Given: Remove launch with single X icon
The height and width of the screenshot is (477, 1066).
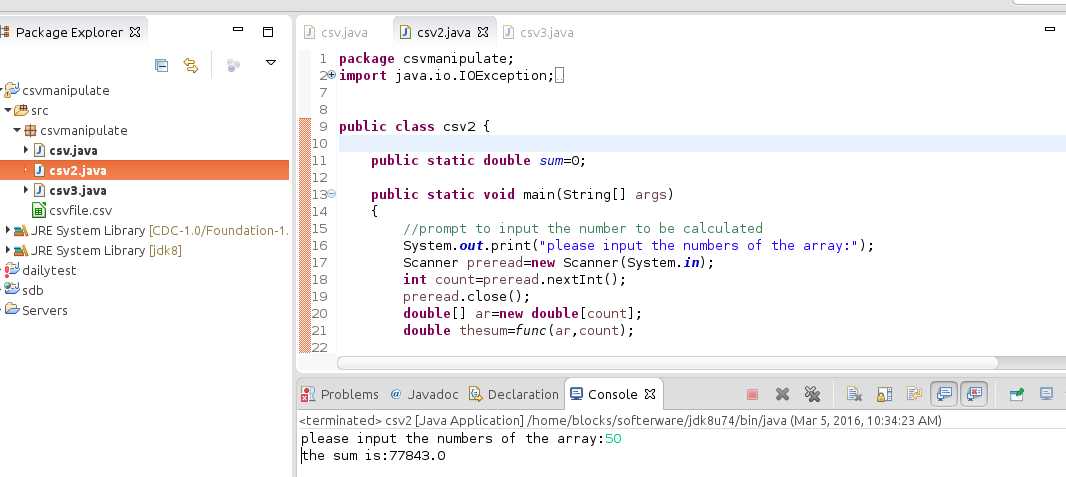Looking at the screenshot, I should point(782,394).
